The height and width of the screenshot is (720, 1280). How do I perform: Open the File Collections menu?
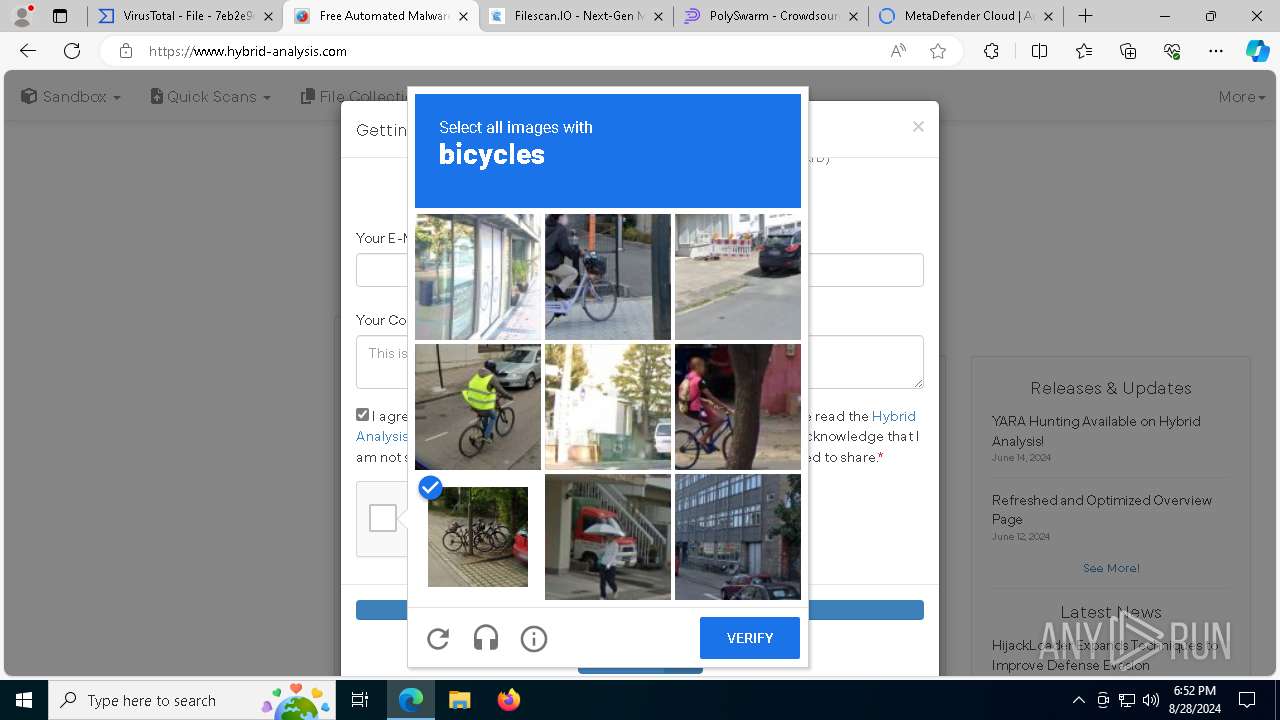pos(355,97)
